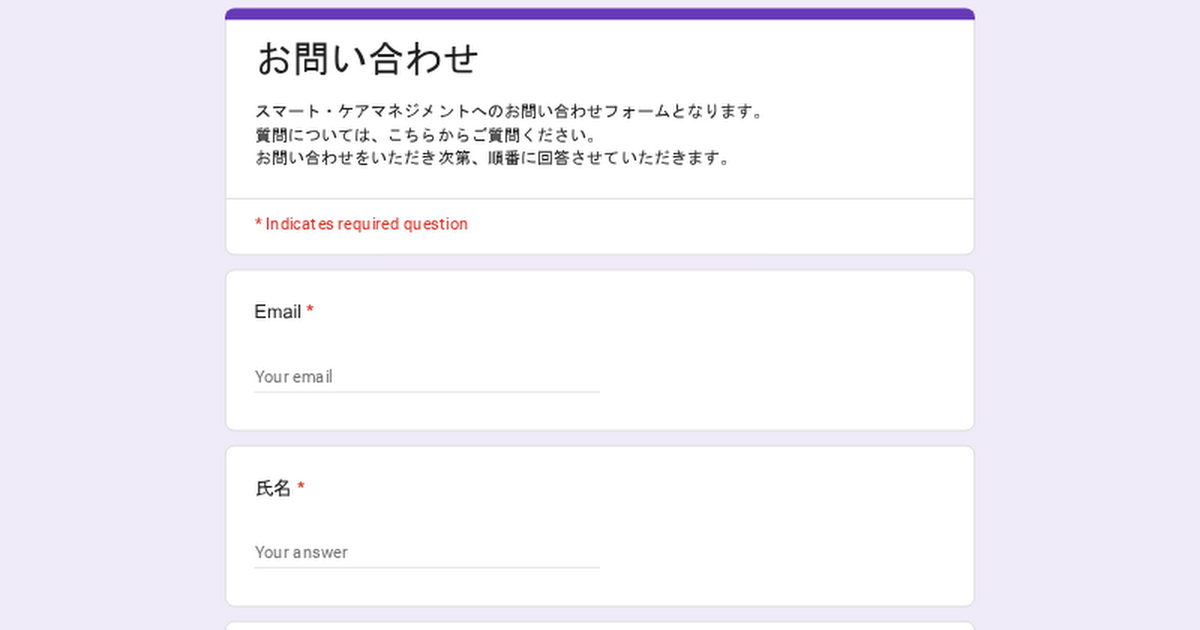Click the red asterisk beside 氏名
Image resolution: width=1200 pixels, height=630 pixels.
point(301,487)
